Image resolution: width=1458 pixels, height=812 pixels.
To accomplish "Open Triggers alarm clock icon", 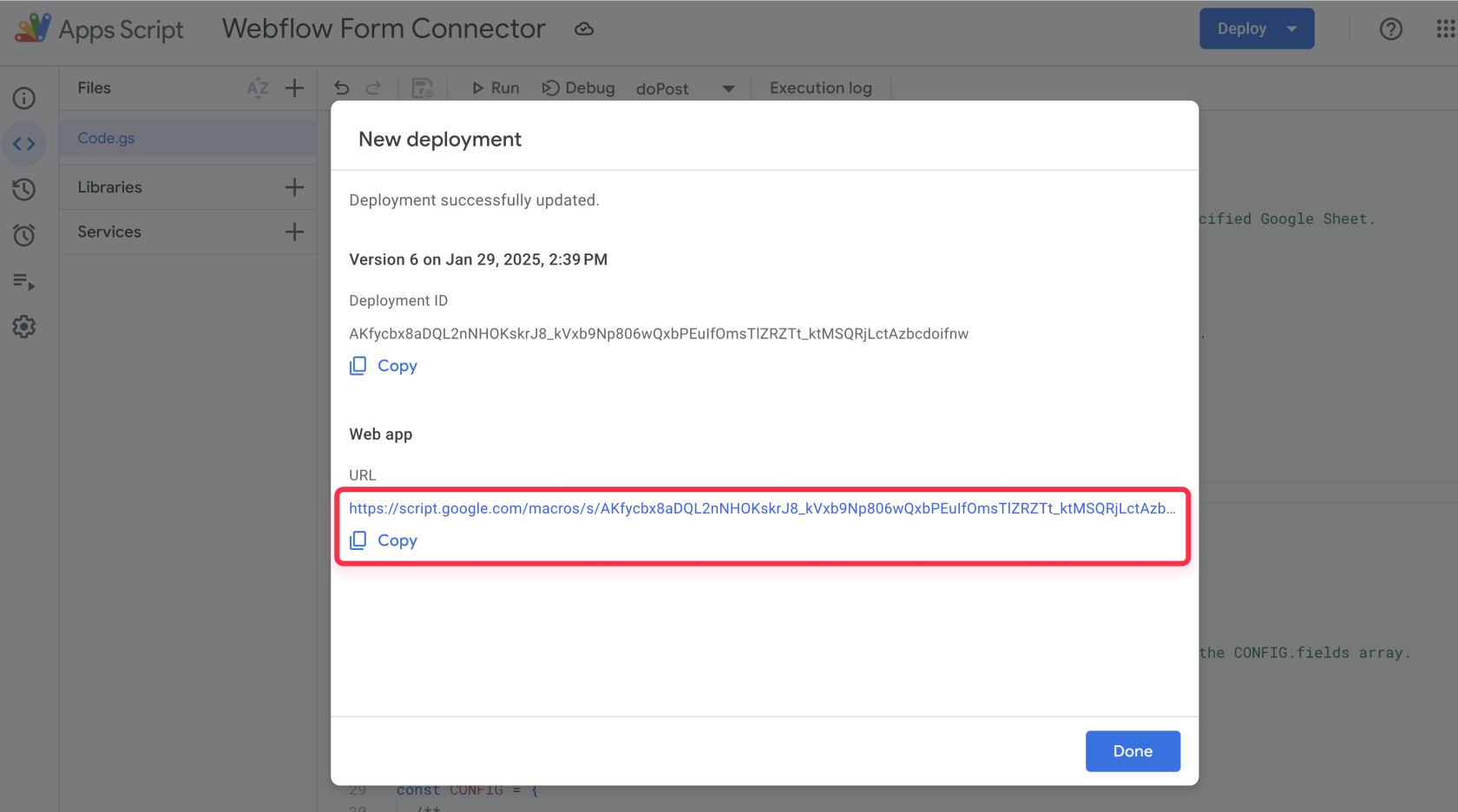I will point(24,235).
